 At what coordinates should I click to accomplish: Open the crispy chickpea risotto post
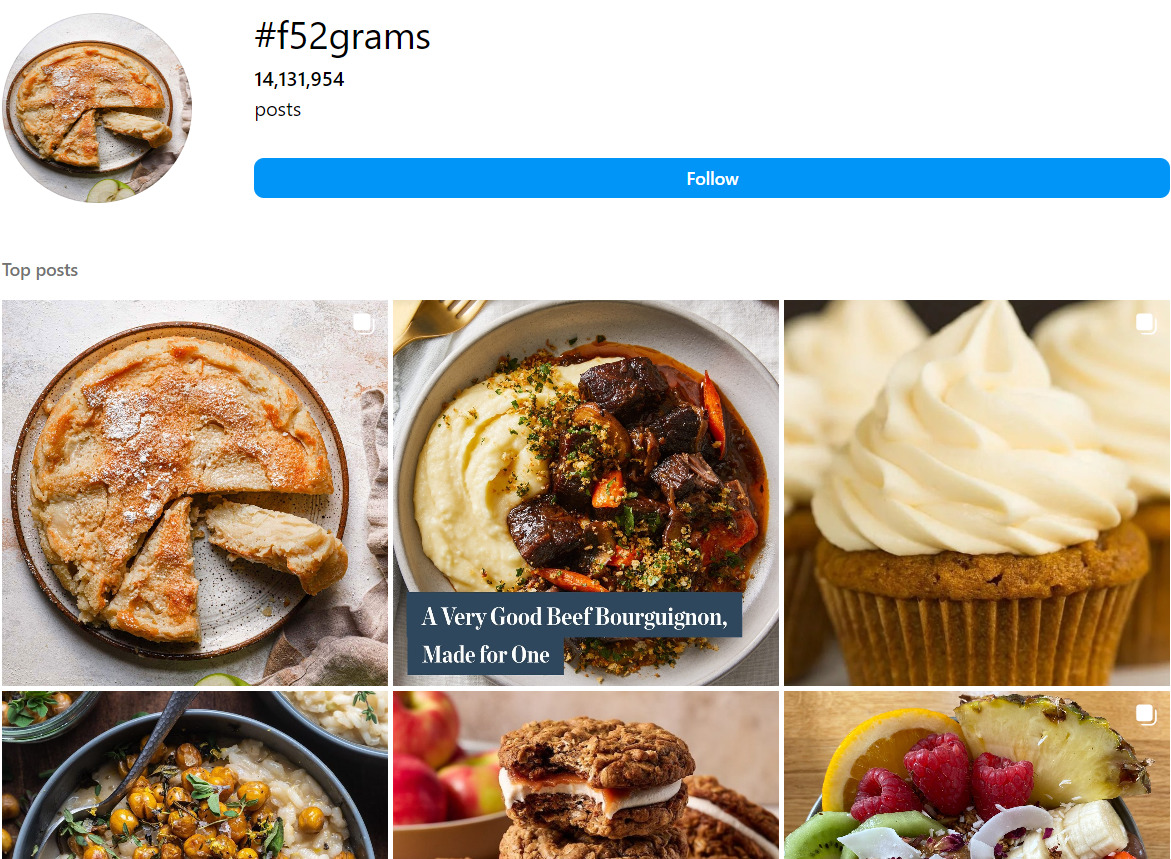195,775
